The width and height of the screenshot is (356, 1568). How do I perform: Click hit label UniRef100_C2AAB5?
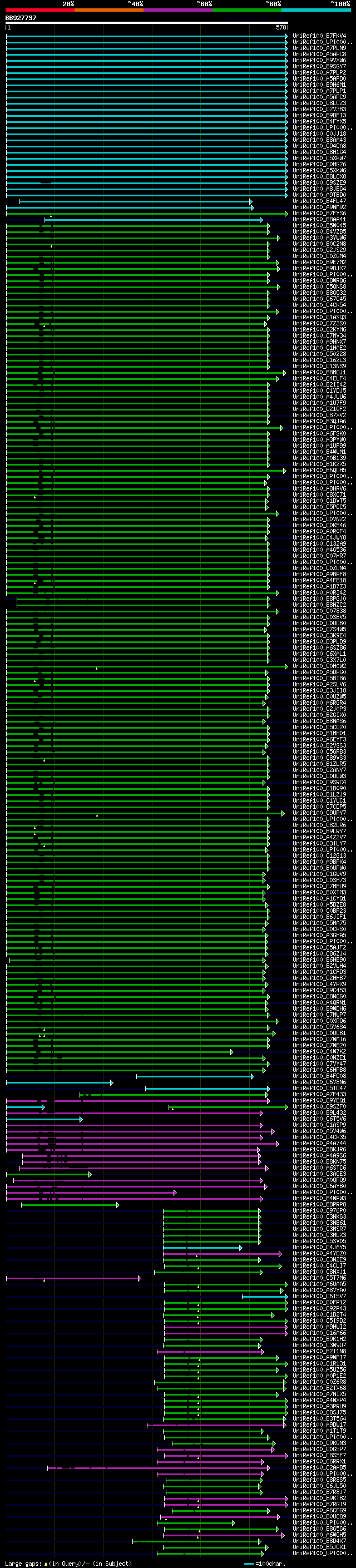pos(319,1467)
